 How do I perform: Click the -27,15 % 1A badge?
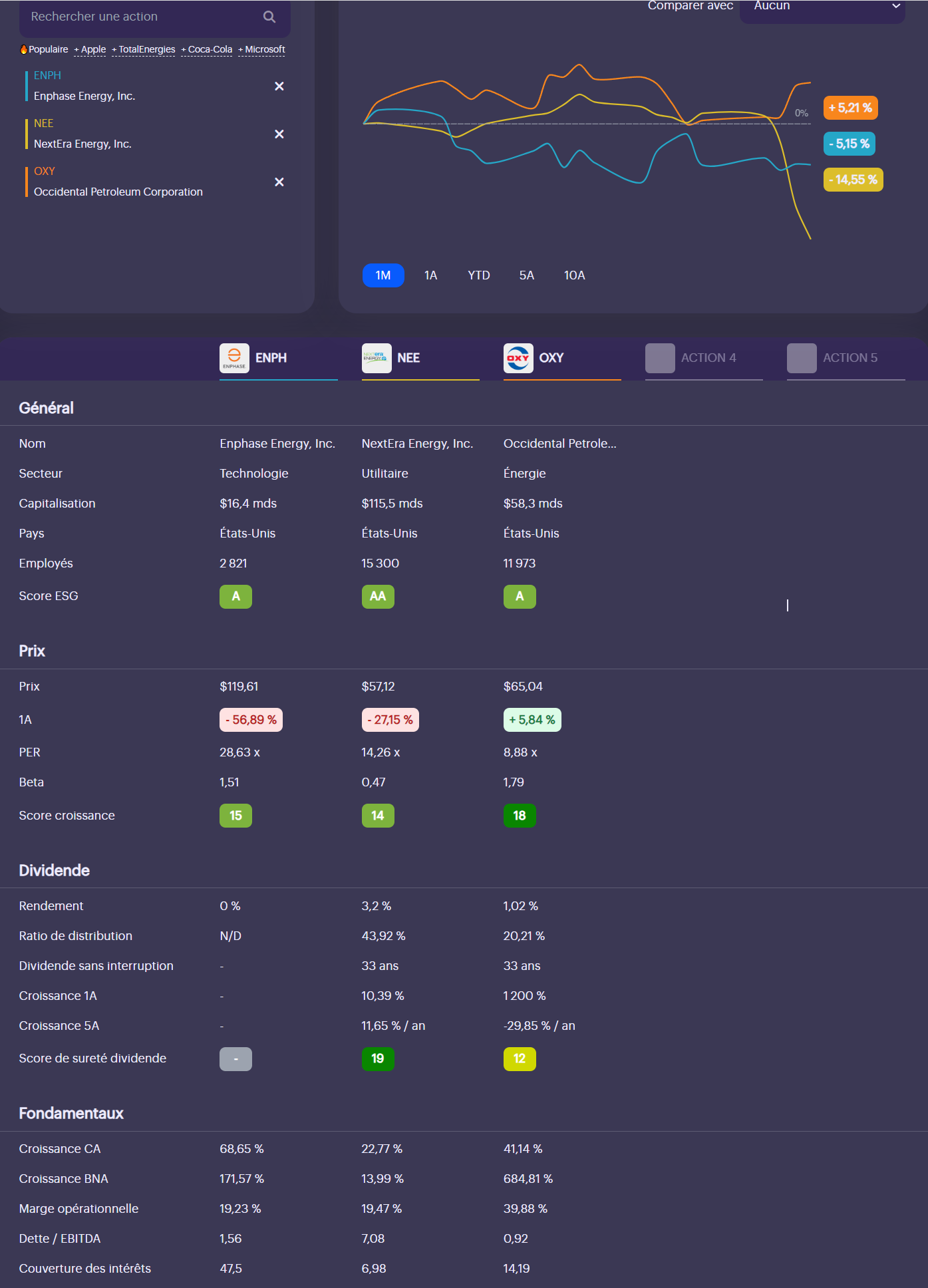coord(390,720)
